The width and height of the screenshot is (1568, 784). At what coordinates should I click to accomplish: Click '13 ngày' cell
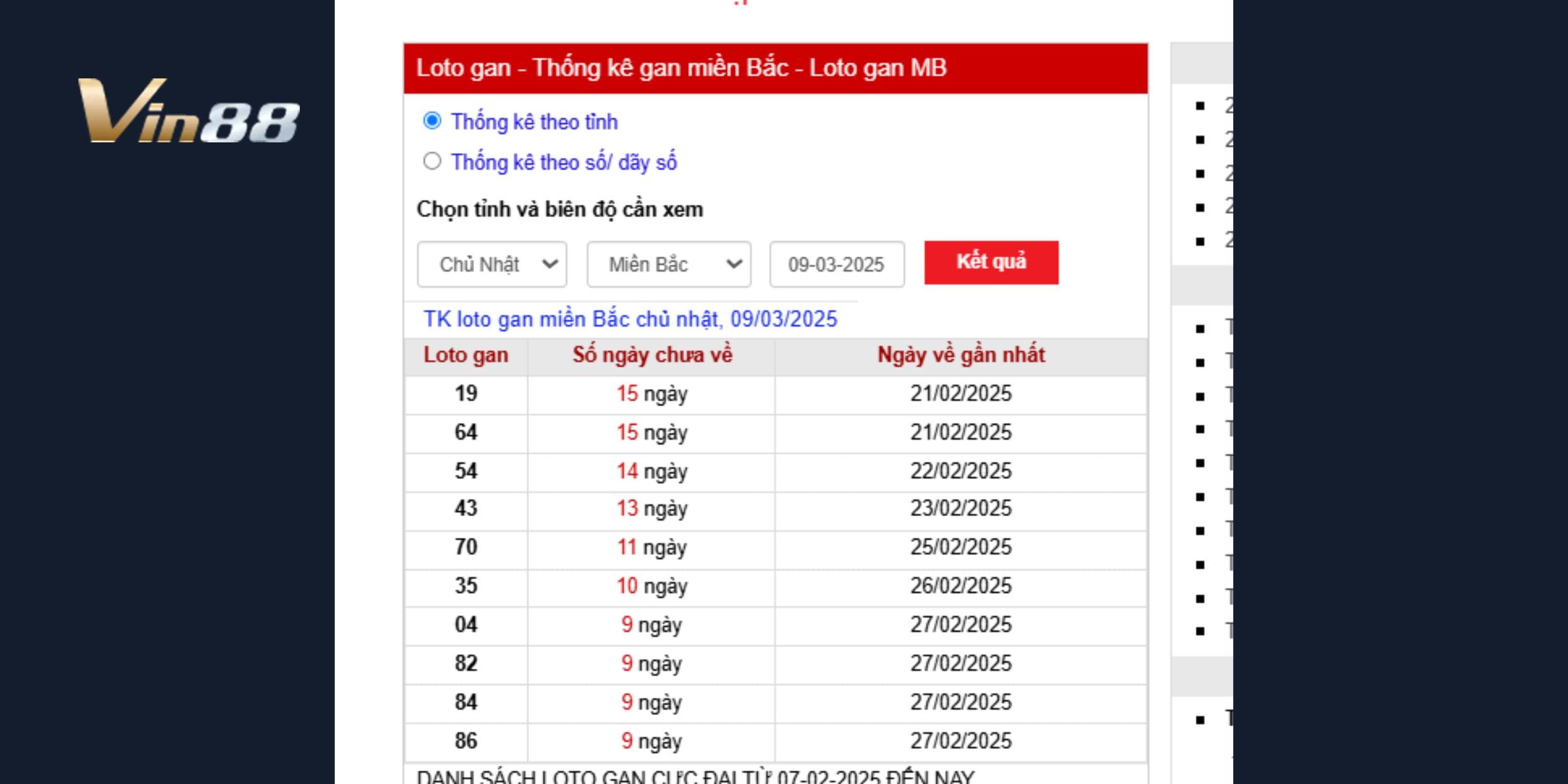652,509
